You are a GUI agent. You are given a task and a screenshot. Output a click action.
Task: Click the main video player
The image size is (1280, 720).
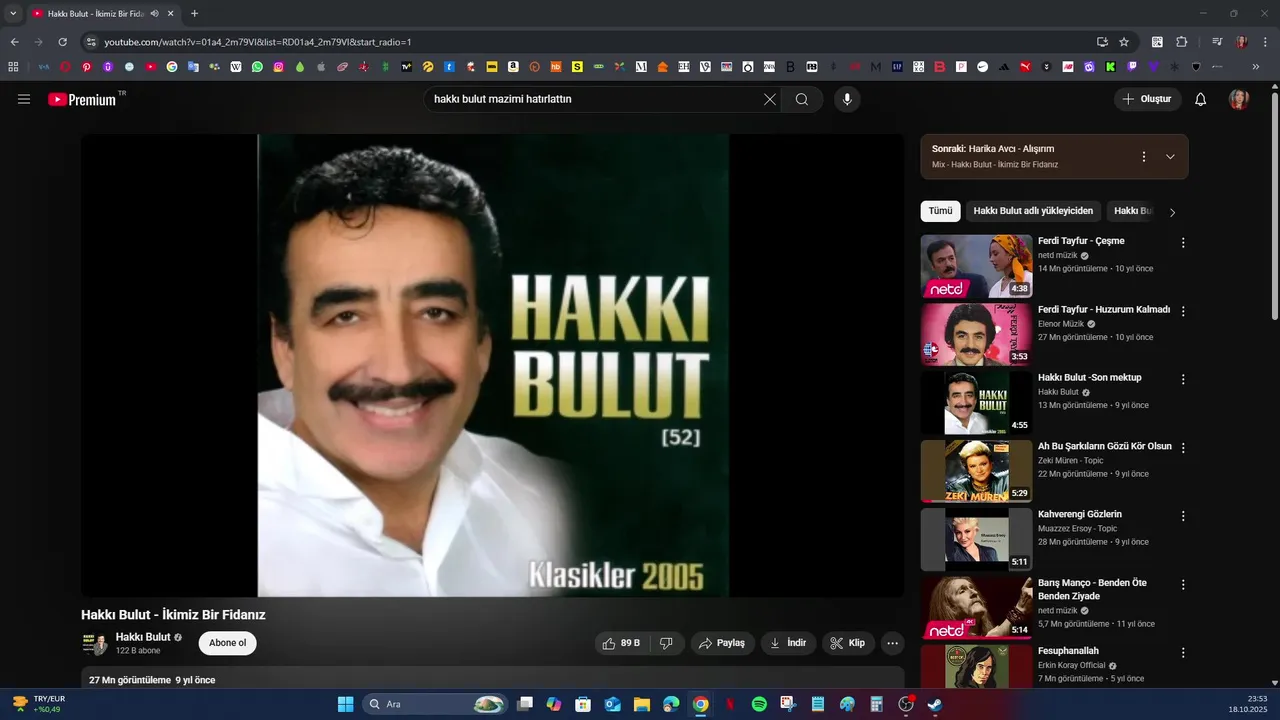coord(493,366)
